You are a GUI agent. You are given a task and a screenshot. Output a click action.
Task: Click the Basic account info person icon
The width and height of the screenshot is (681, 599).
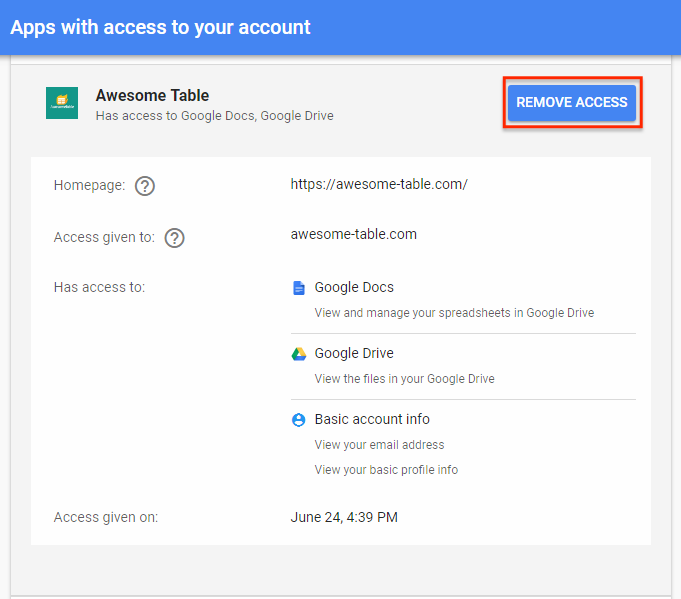298,420
